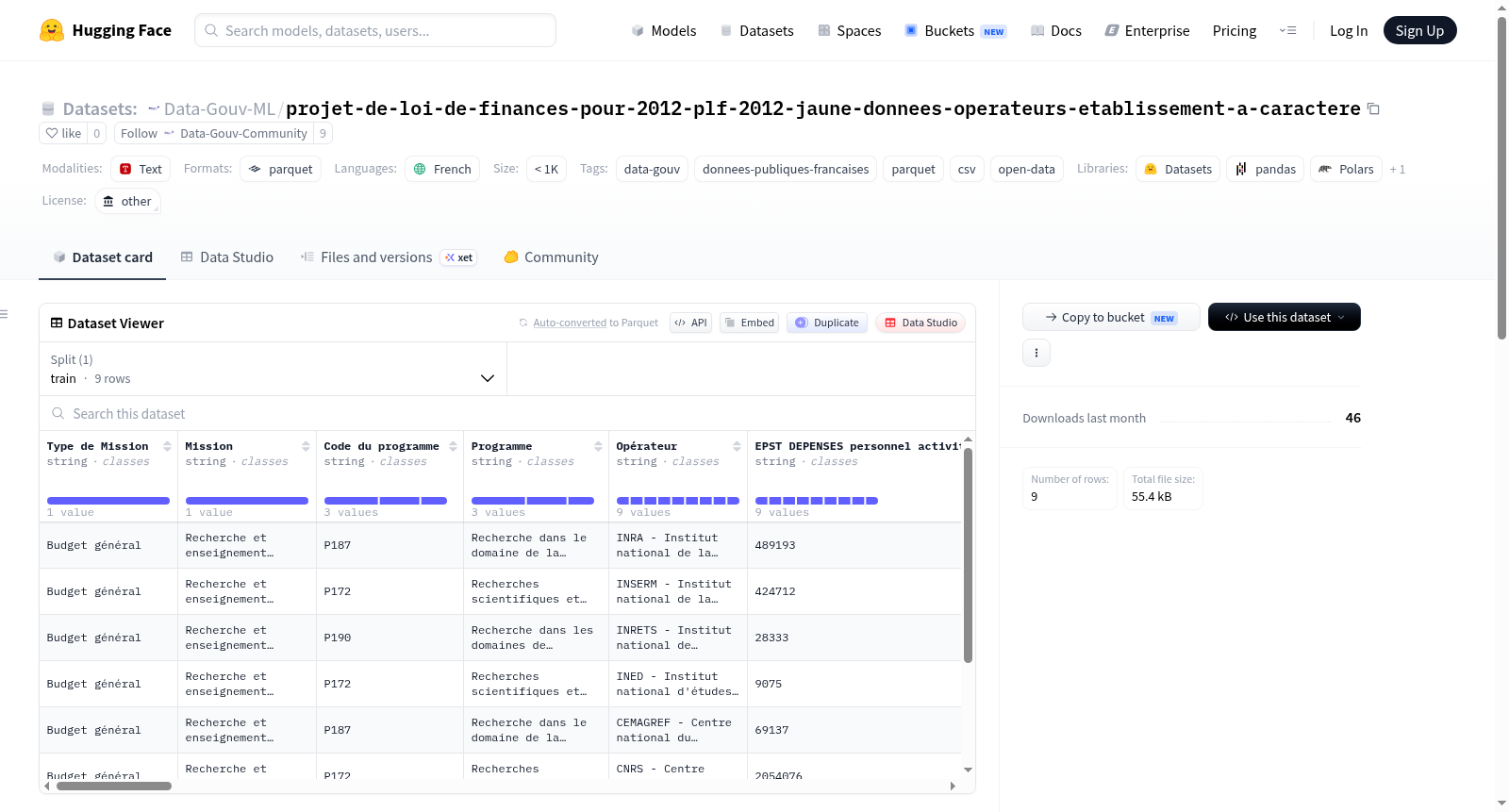Open the Buckets menu item
Image resolution: width=1509 pixels, height=812 pixels.
(955, 30)
